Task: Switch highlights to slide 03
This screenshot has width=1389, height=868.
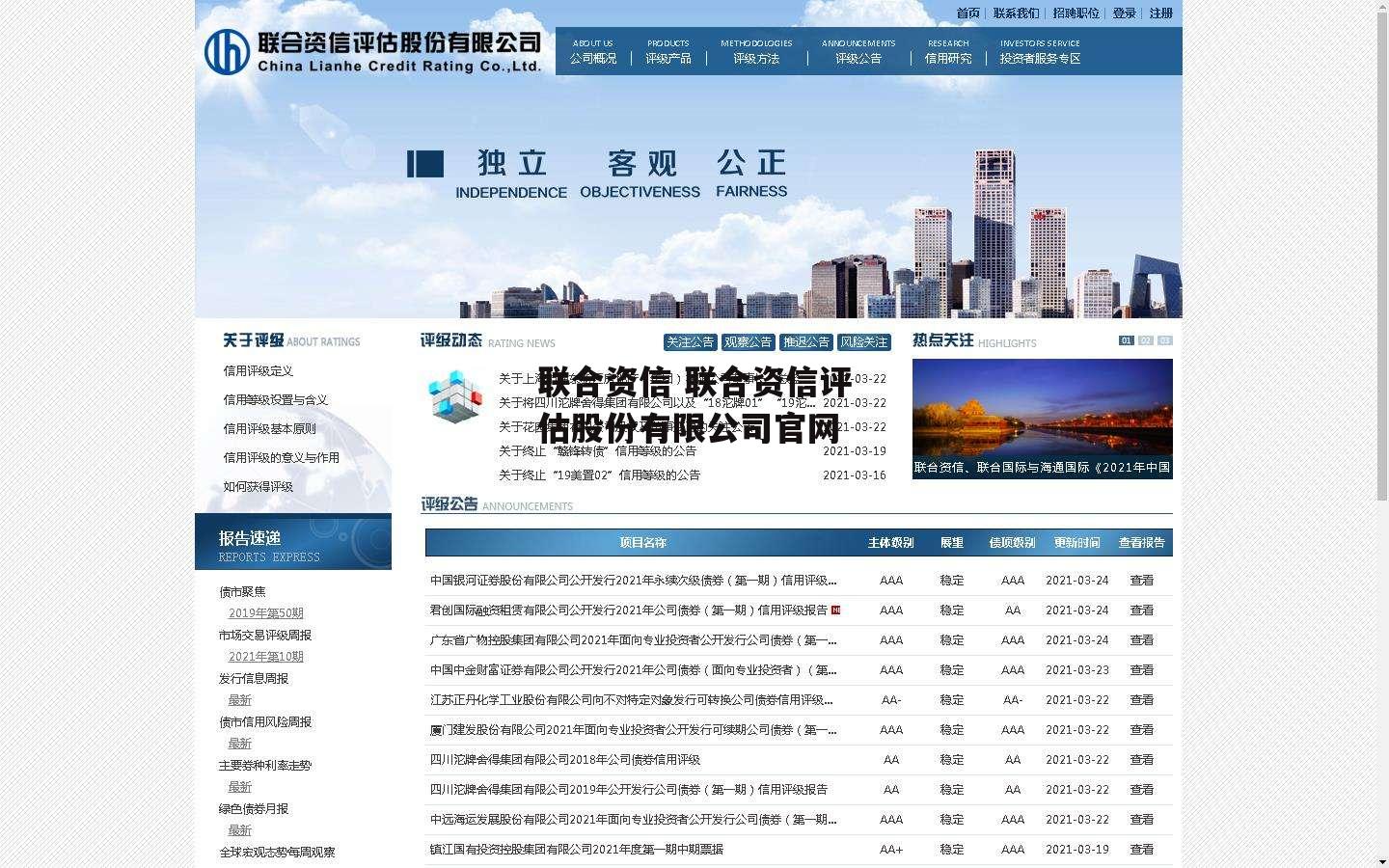Action: (x=1164, y=340)
